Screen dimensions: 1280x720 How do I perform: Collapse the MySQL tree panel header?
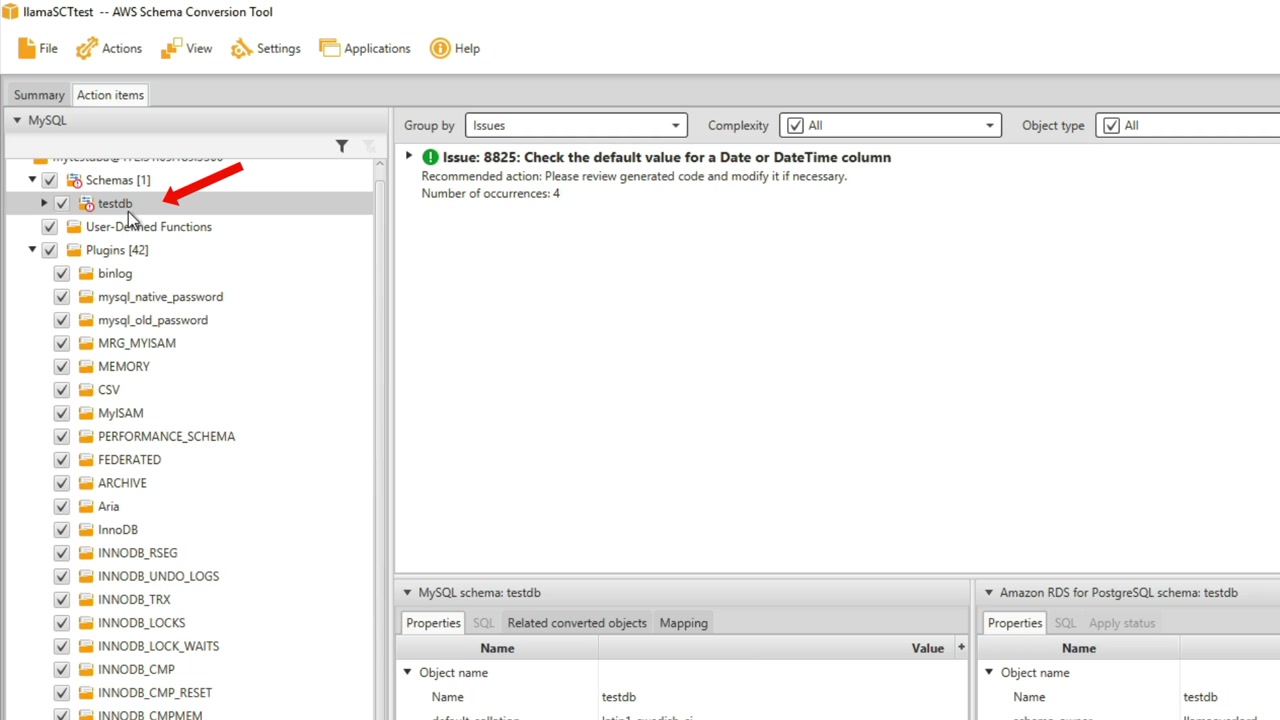click(x=17, y=120)
